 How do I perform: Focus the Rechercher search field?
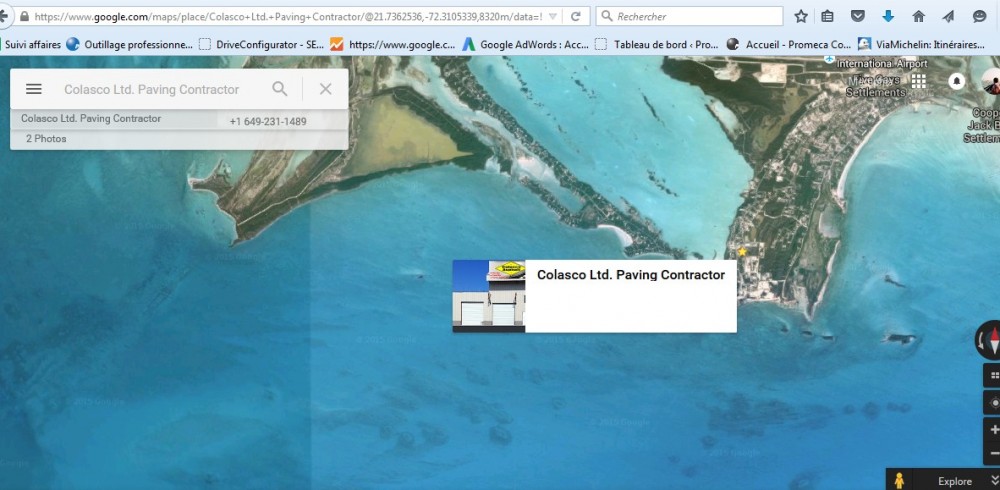coord(689,17)
